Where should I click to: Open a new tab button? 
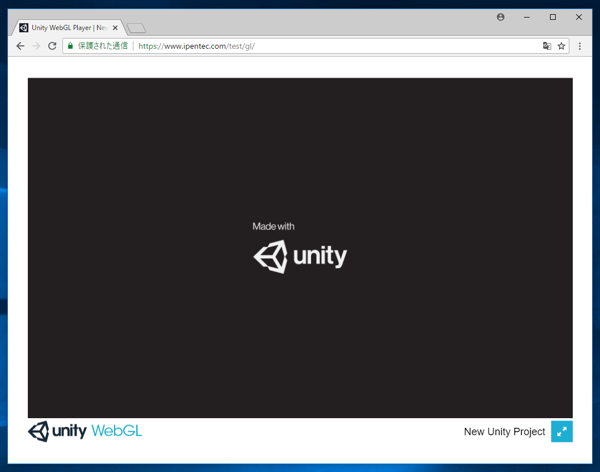[x=136, y=28]
